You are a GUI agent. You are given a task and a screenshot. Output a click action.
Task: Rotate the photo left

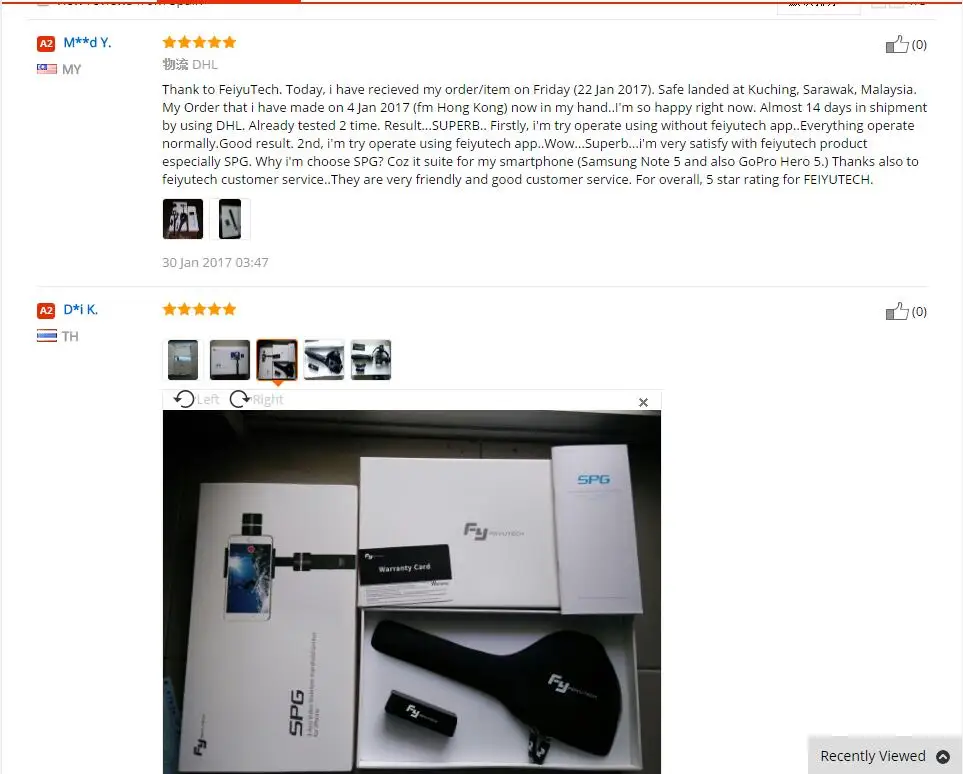196,399
